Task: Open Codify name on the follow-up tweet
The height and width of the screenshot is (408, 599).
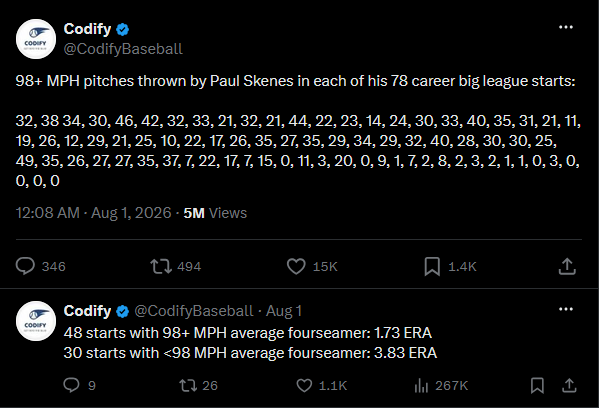Action: point(87,311)
